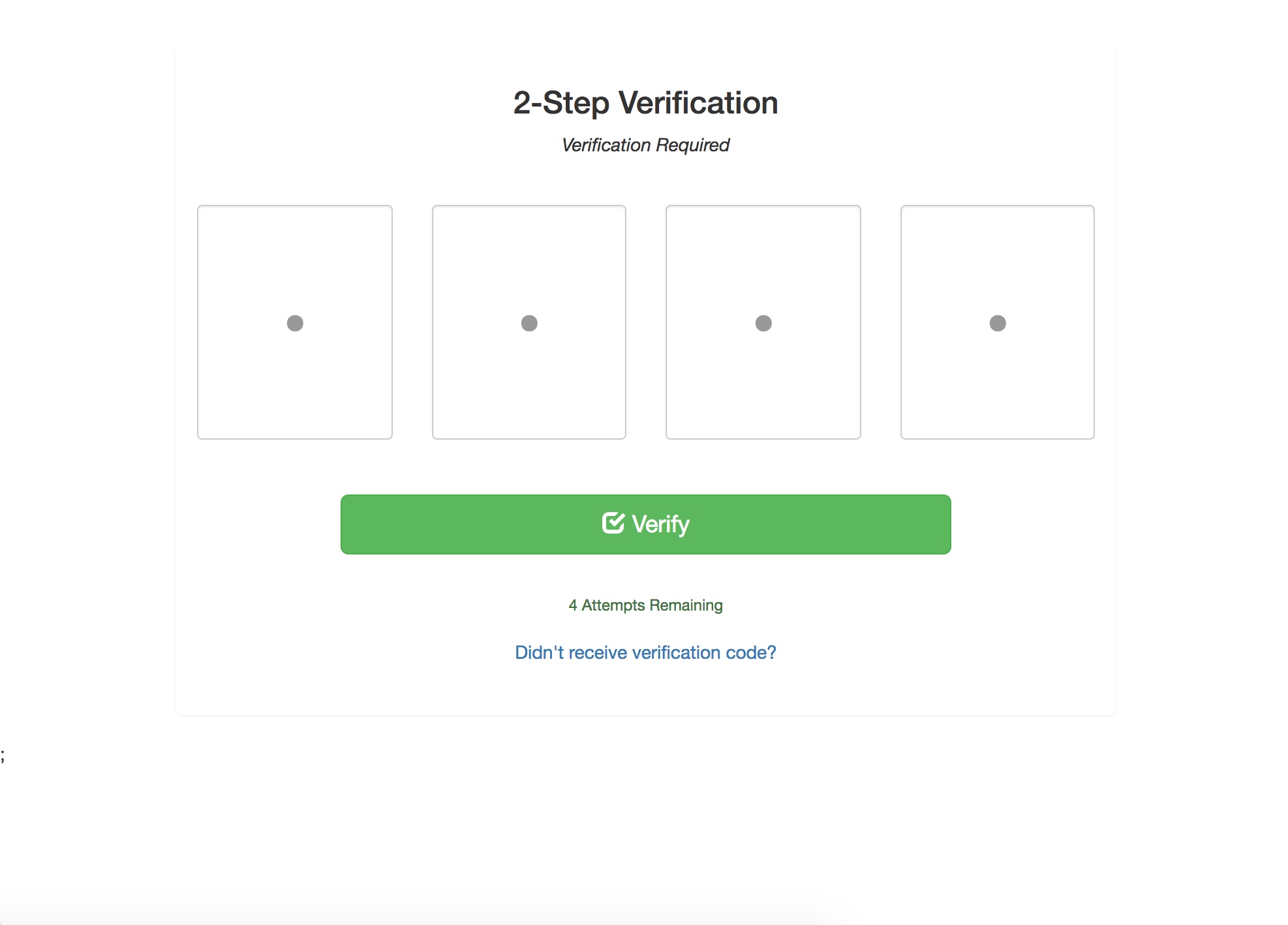
Task: Click the gray dot in second code box
Action: coord(529,323)
